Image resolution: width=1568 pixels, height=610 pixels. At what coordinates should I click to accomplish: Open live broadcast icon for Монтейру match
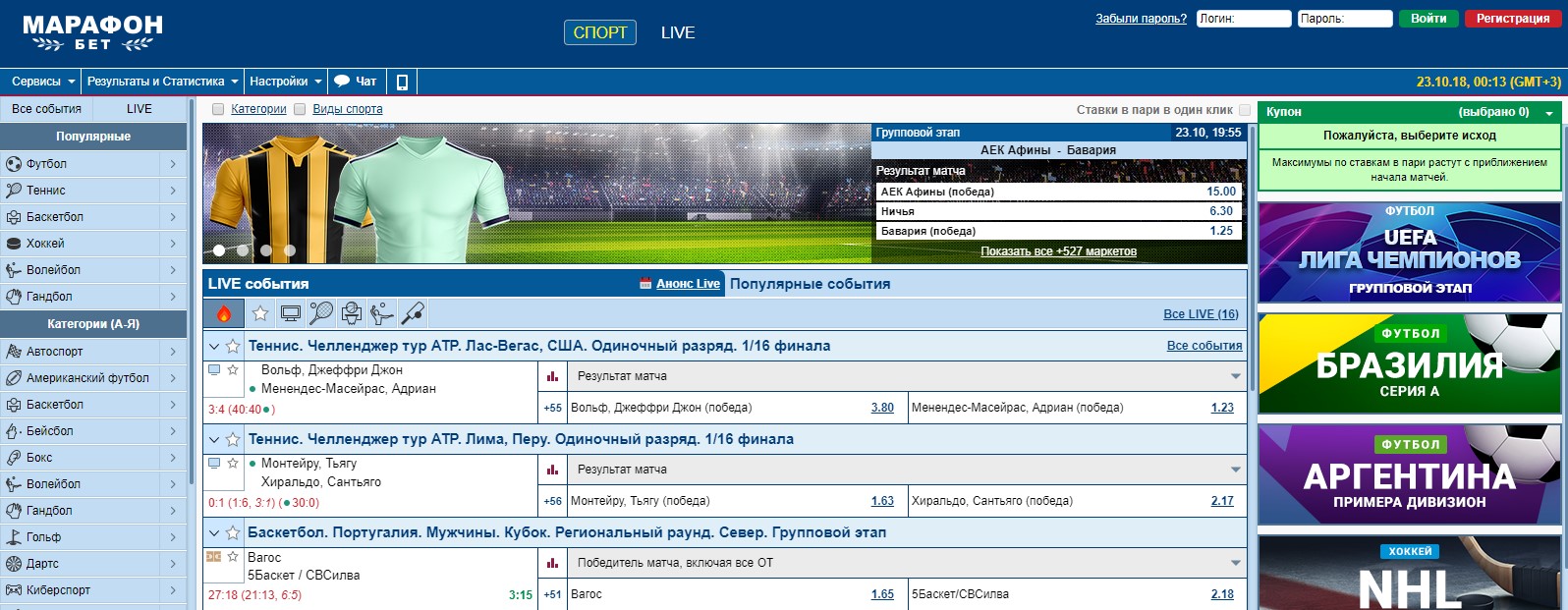[214, 464]
